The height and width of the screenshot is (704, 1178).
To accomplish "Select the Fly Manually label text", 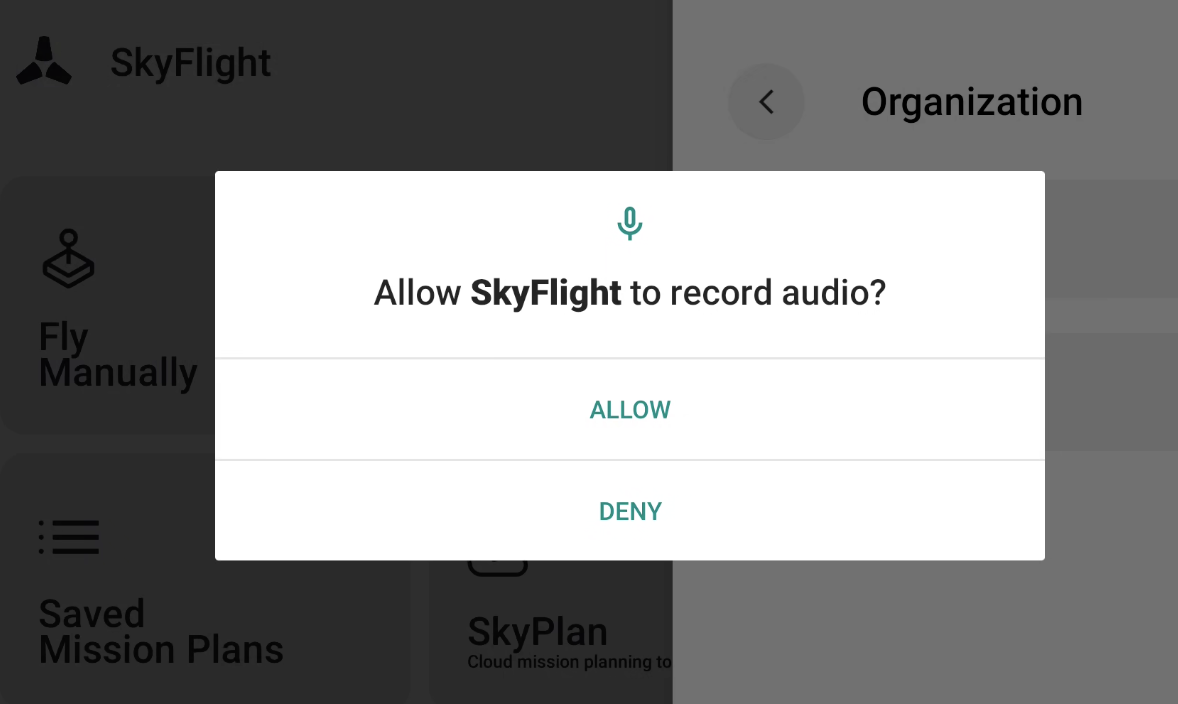I will pos(118,355).
